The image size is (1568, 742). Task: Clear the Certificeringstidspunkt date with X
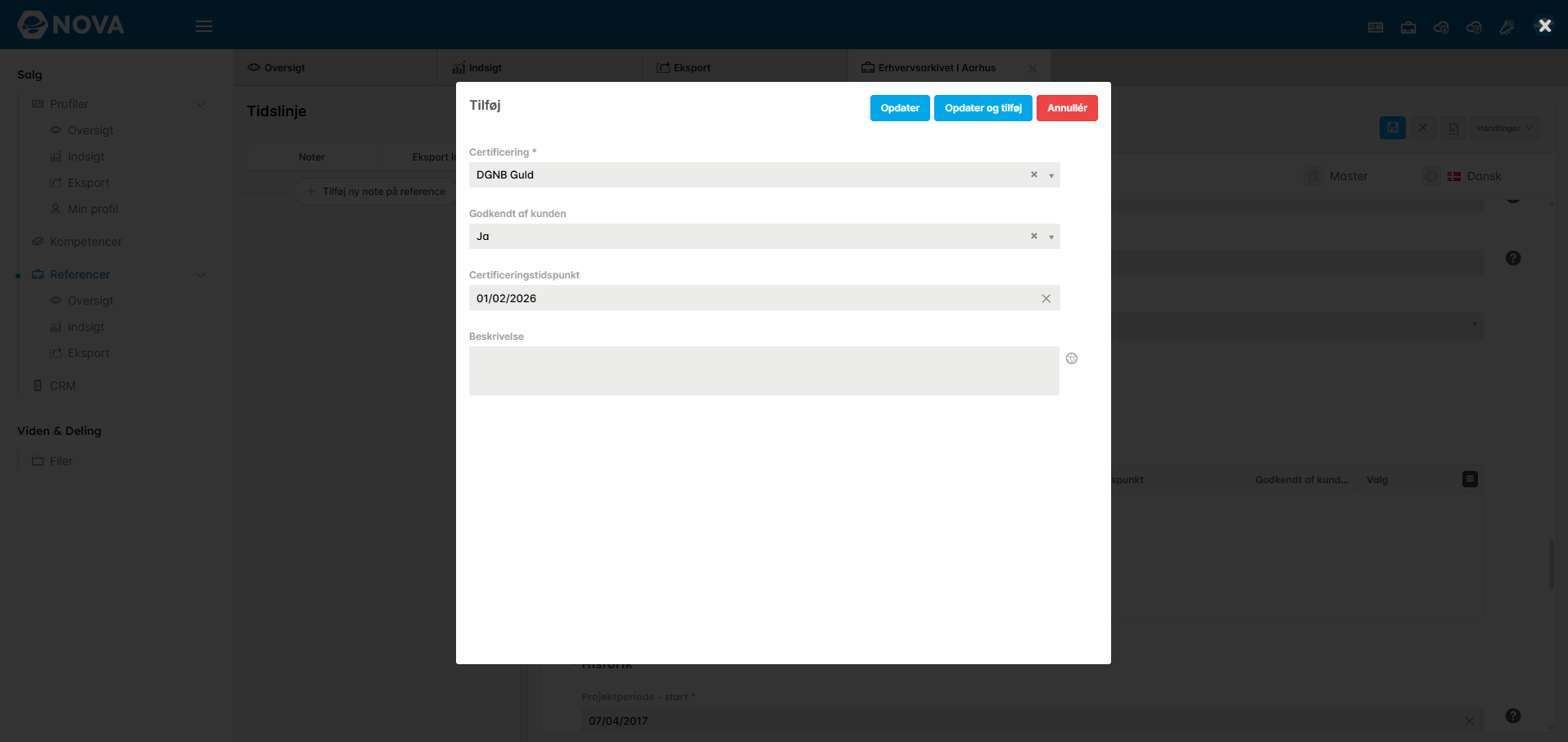[1046, 298]
